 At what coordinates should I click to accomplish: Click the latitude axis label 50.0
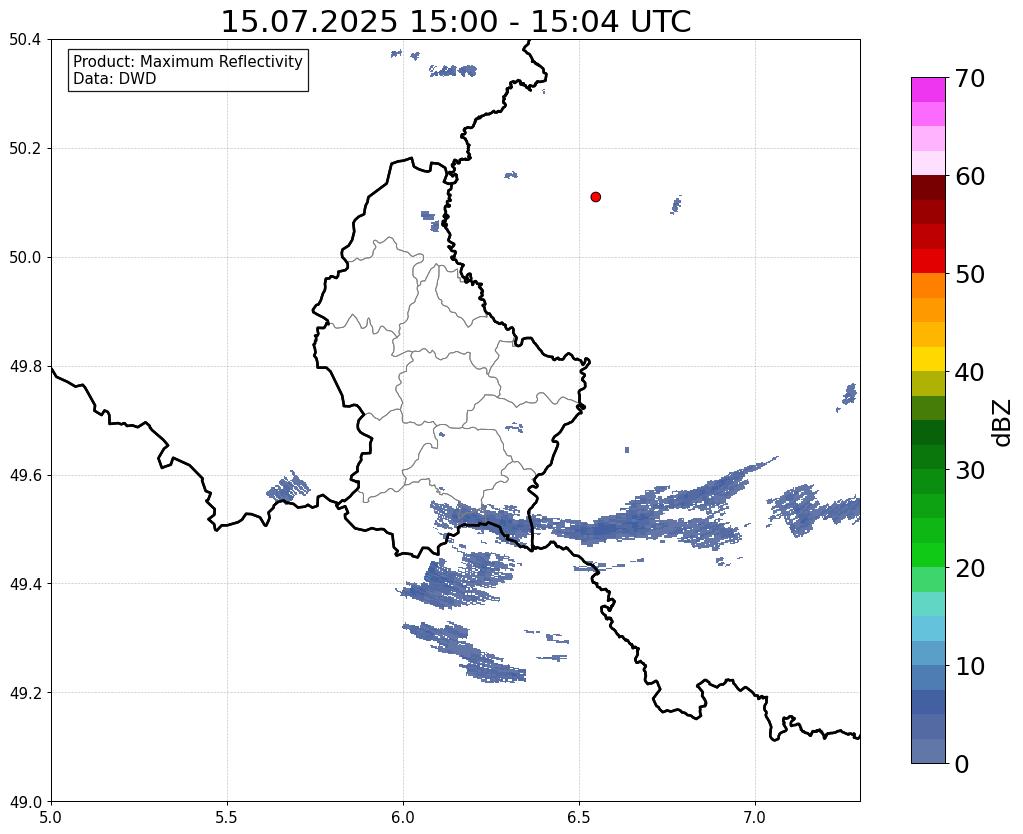tap(25, 258)
